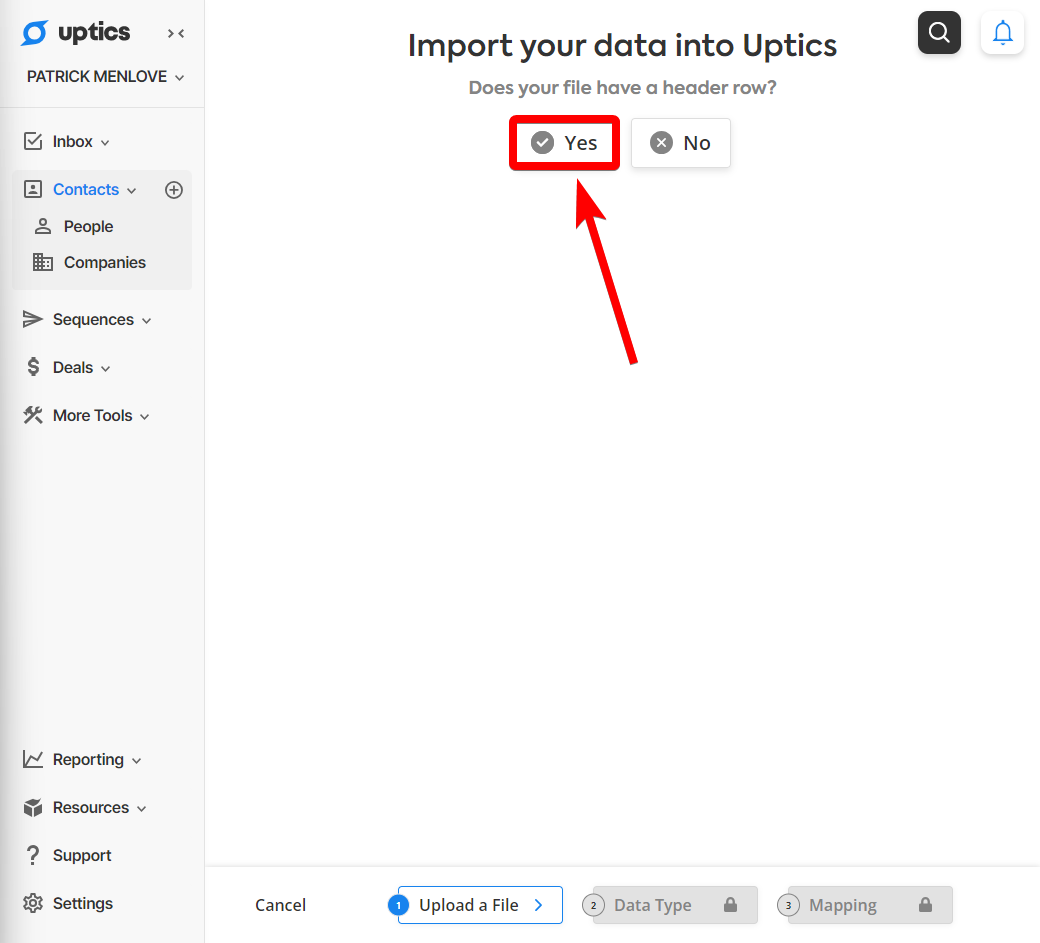The width and height of the screenshot is (1040, 943).
Task: Expand the Sequences menu
Action: [x=87, y=320]
